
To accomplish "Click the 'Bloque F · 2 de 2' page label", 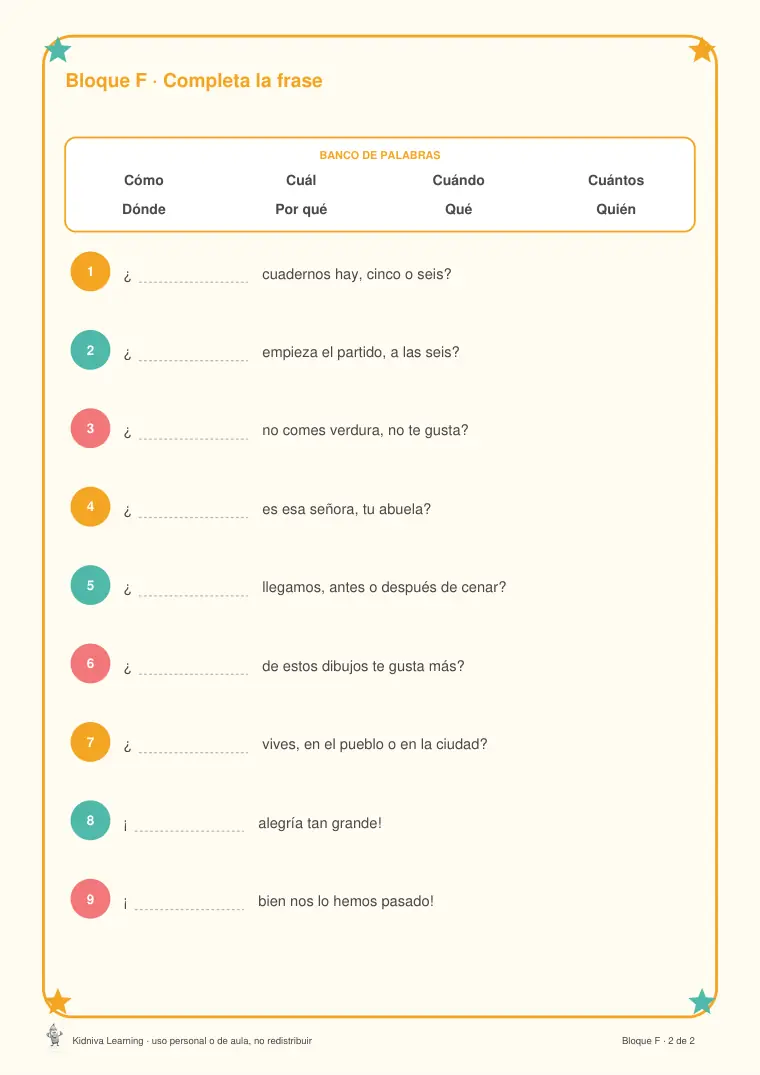I will coord(658,1041).
